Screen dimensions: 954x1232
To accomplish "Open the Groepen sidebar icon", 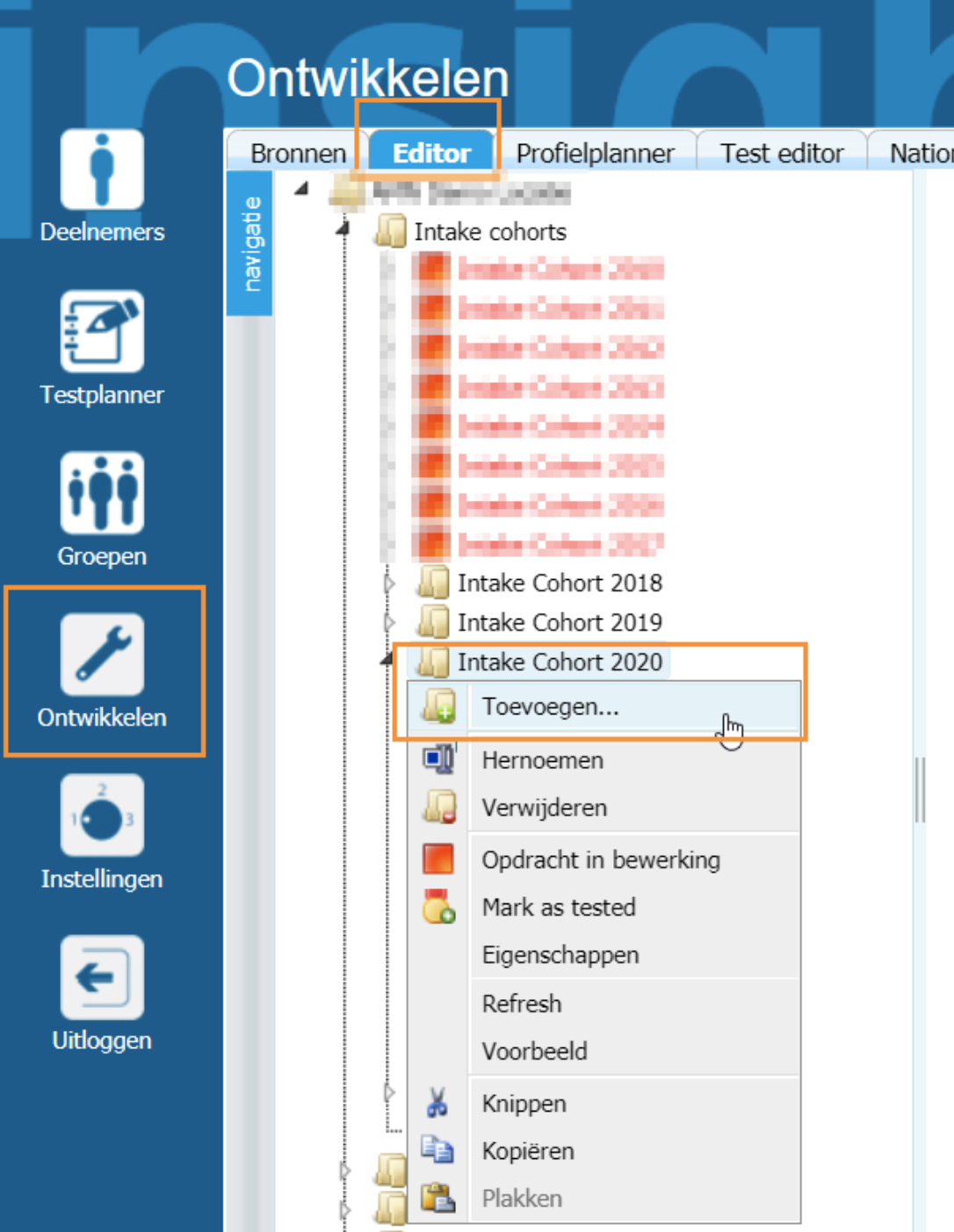I will [x=102, y=493].
